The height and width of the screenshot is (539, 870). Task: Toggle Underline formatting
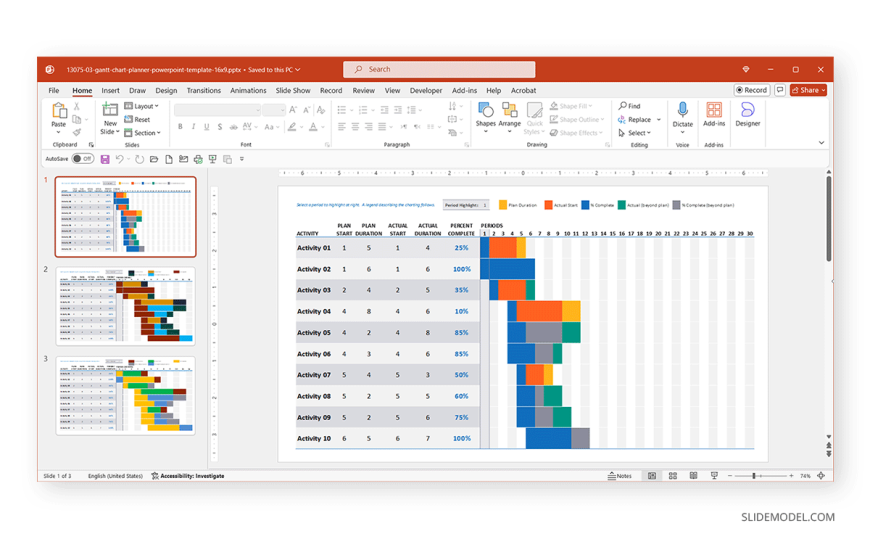coord(206,127)
